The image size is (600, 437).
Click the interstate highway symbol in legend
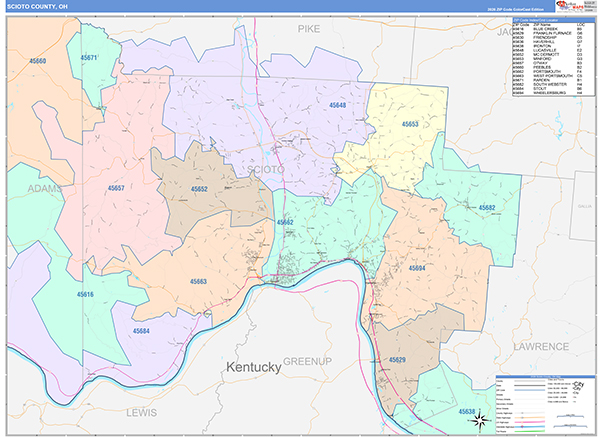pos(522,427)
